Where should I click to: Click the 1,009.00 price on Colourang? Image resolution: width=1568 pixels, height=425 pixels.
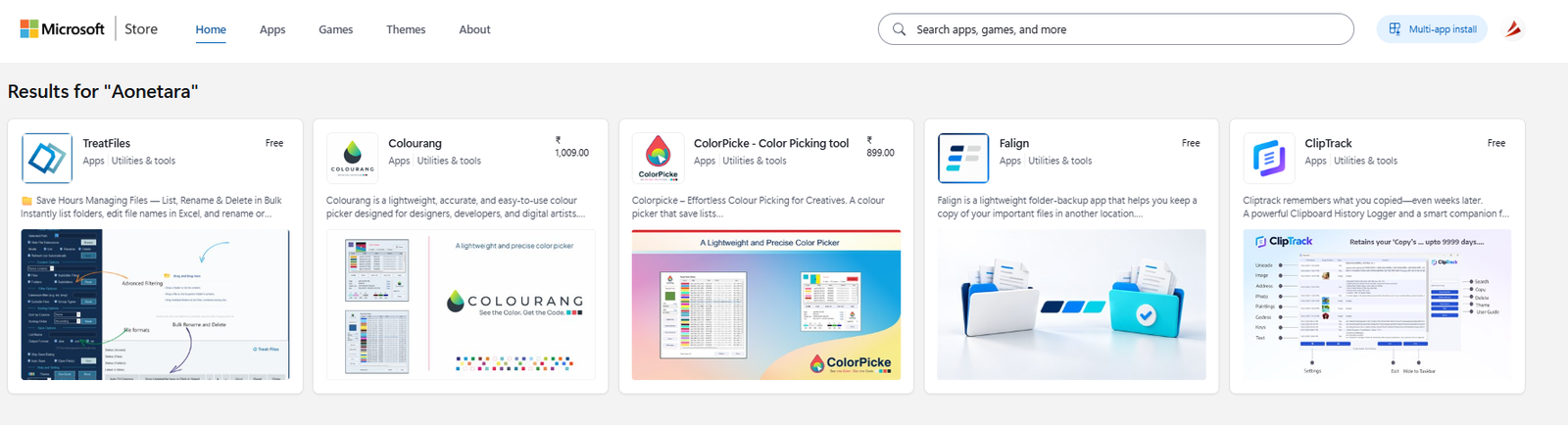571,148
